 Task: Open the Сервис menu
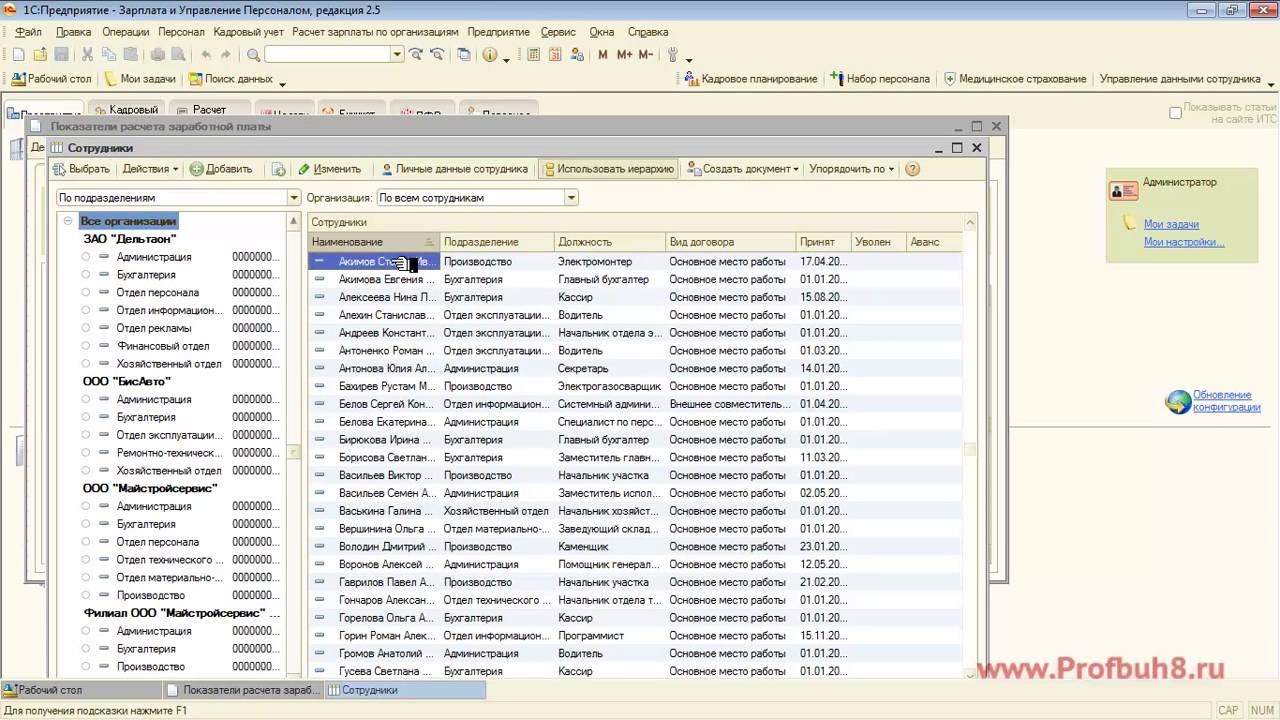[x=558, y=32]
